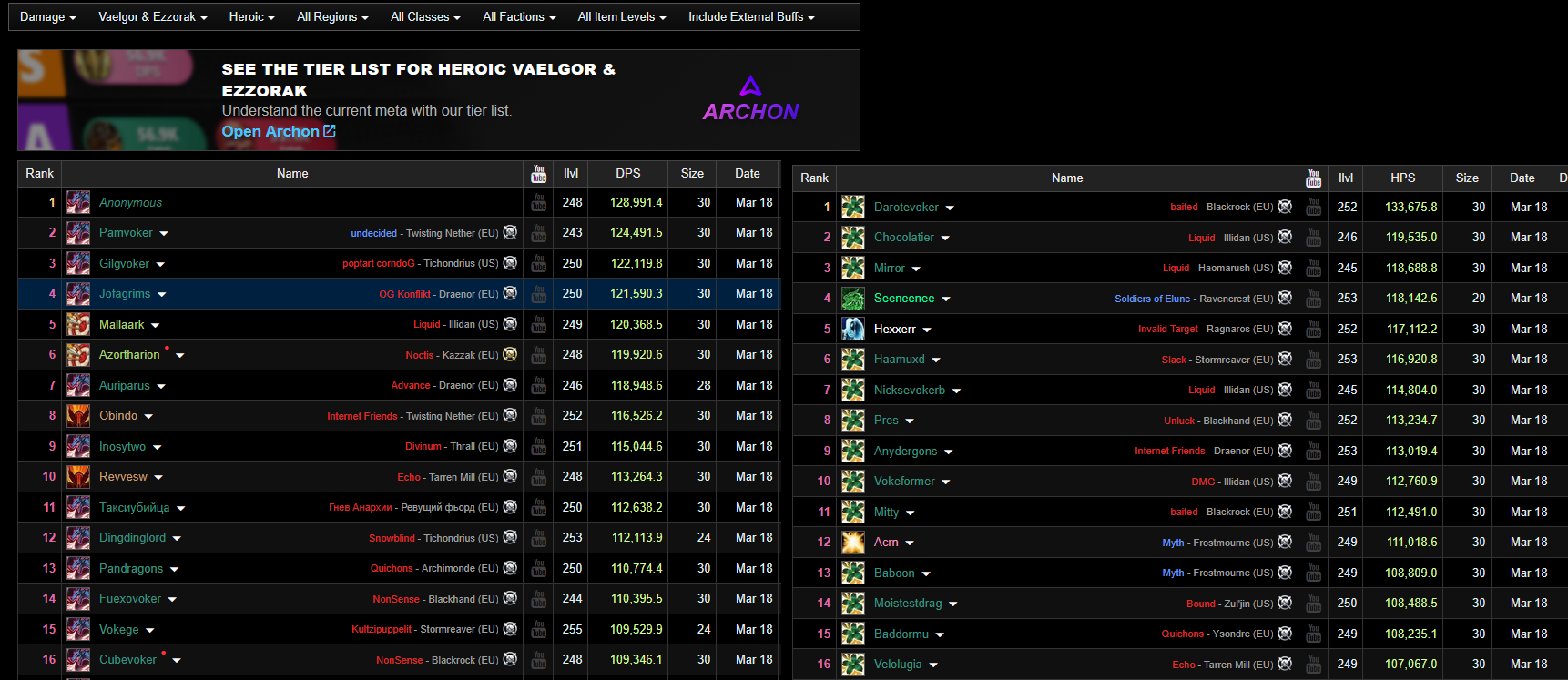
Task: Click Hexxerr's class icon in HPS table
Action: tap(853, 329)
